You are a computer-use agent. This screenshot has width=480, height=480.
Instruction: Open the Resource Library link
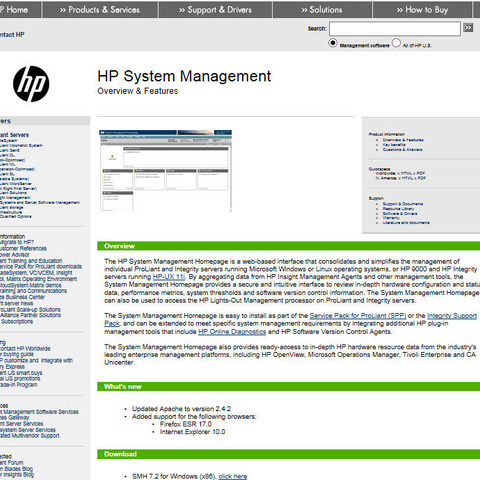point(398,209)
